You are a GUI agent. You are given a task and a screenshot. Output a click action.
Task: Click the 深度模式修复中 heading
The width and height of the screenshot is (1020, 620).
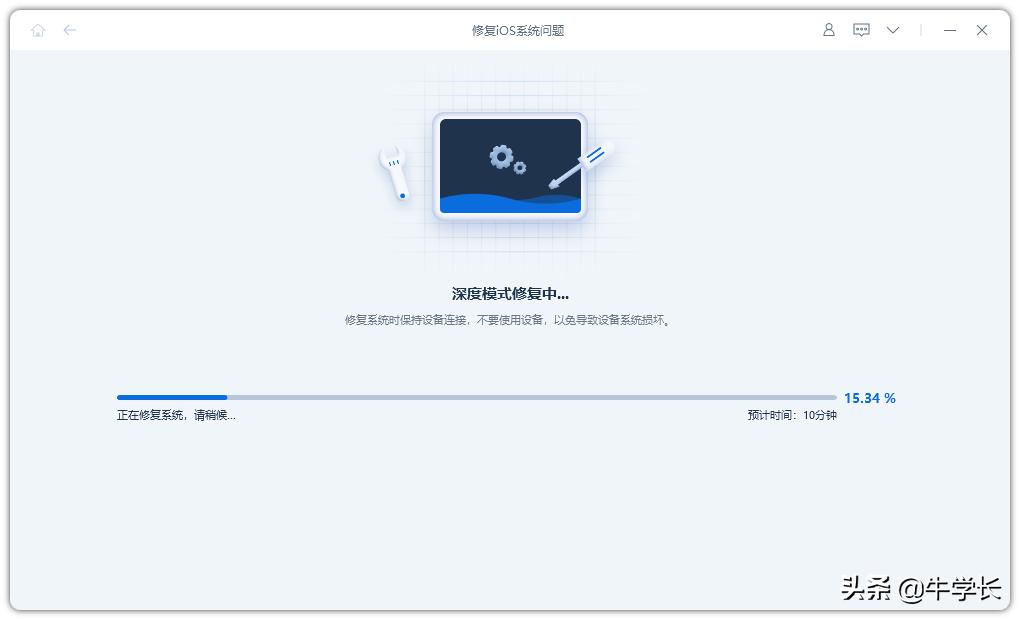[x=510, y=293]
